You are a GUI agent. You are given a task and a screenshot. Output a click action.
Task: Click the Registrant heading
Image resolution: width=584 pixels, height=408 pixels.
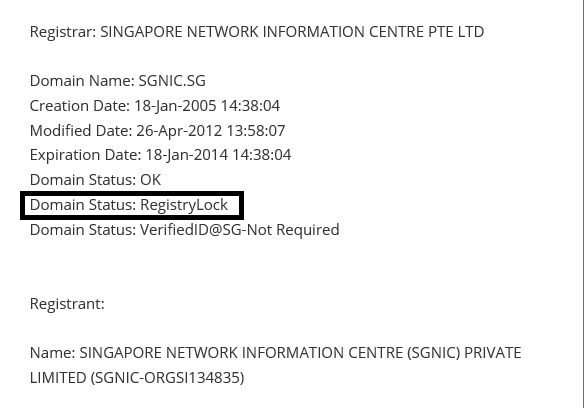pyautogui.click(x=67, y=304)
